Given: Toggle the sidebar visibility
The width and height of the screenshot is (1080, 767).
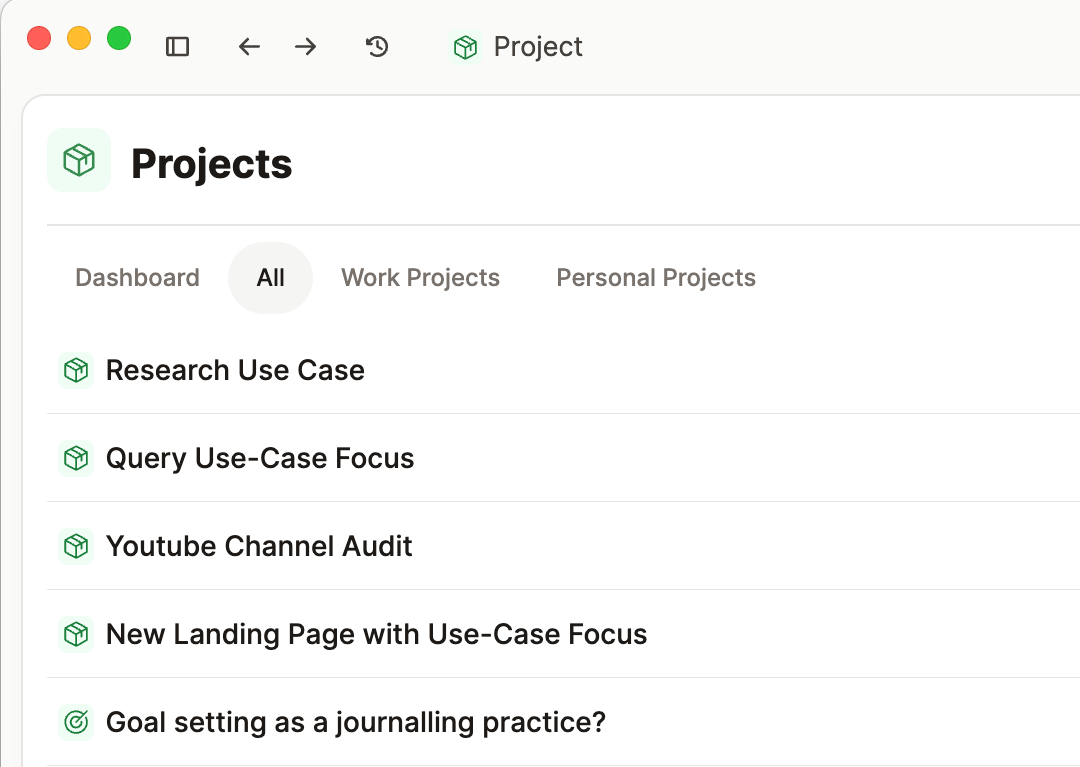Looking at the screenshot, I should pos(177,46).
